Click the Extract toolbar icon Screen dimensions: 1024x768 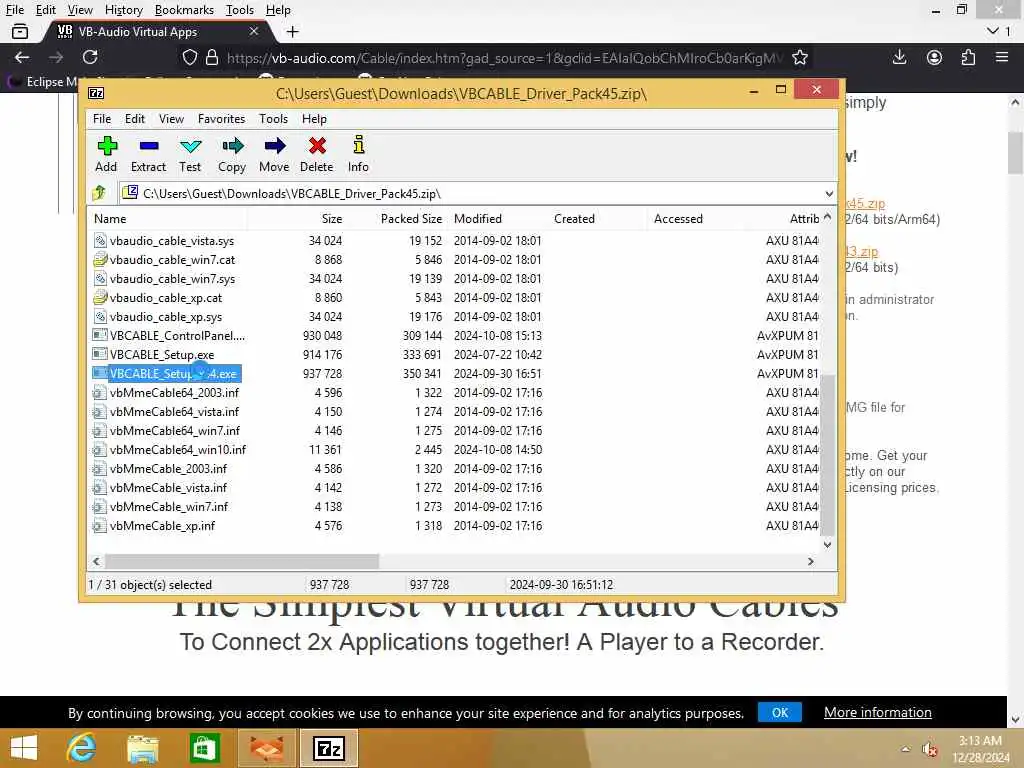click(x=148, y=154)
